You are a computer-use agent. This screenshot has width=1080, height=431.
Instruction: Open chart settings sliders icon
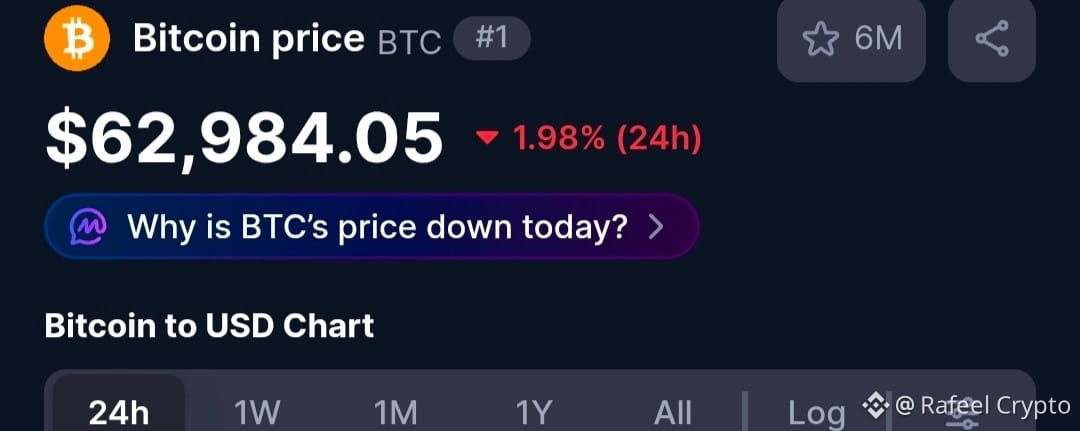pos(962,413)
